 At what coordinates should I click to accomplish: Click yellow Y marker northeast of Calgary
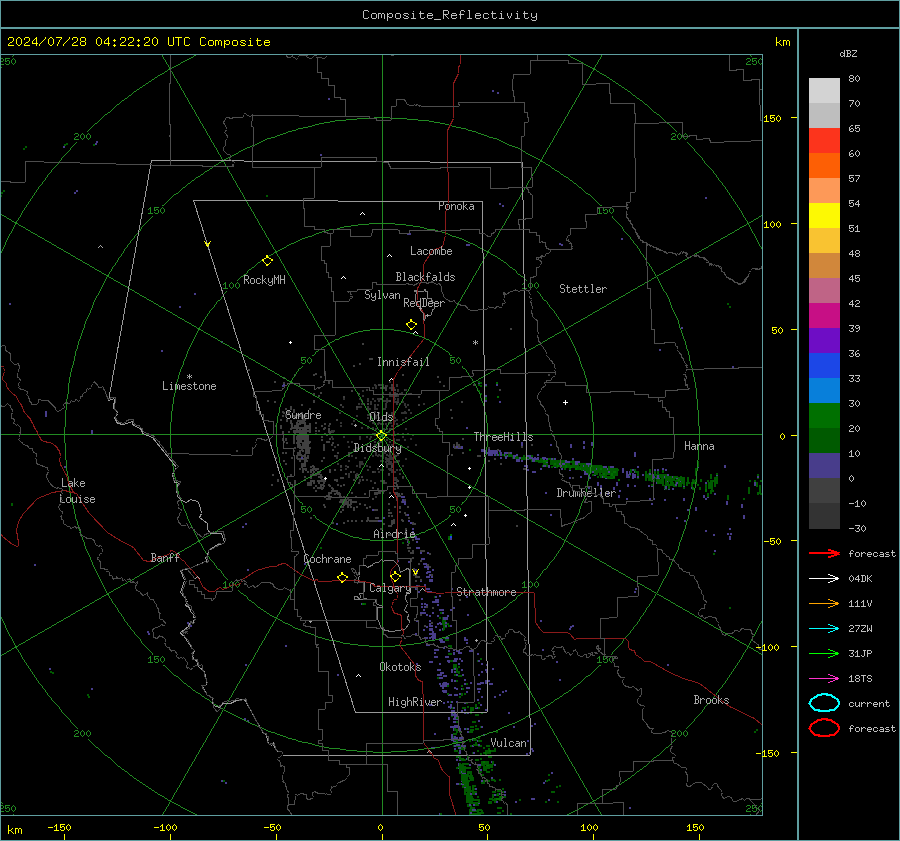415,572
